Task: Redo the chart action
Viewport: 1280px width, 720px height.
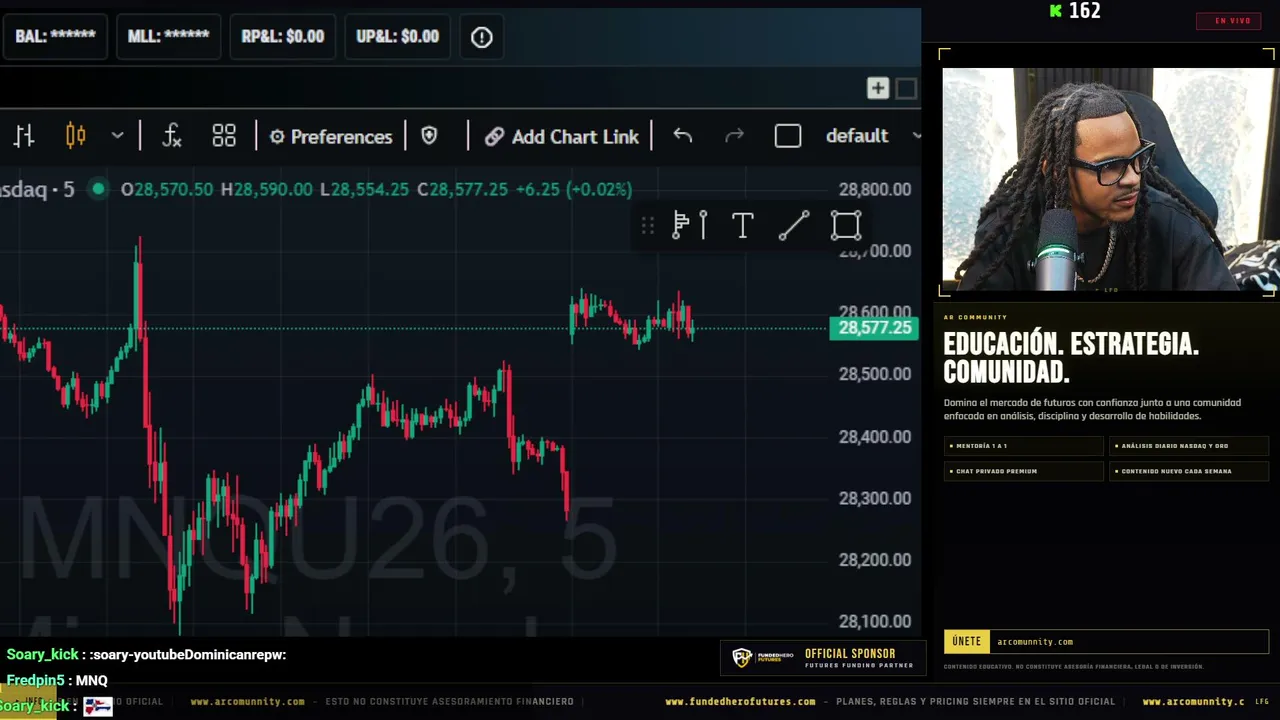Action: (734, 136)
